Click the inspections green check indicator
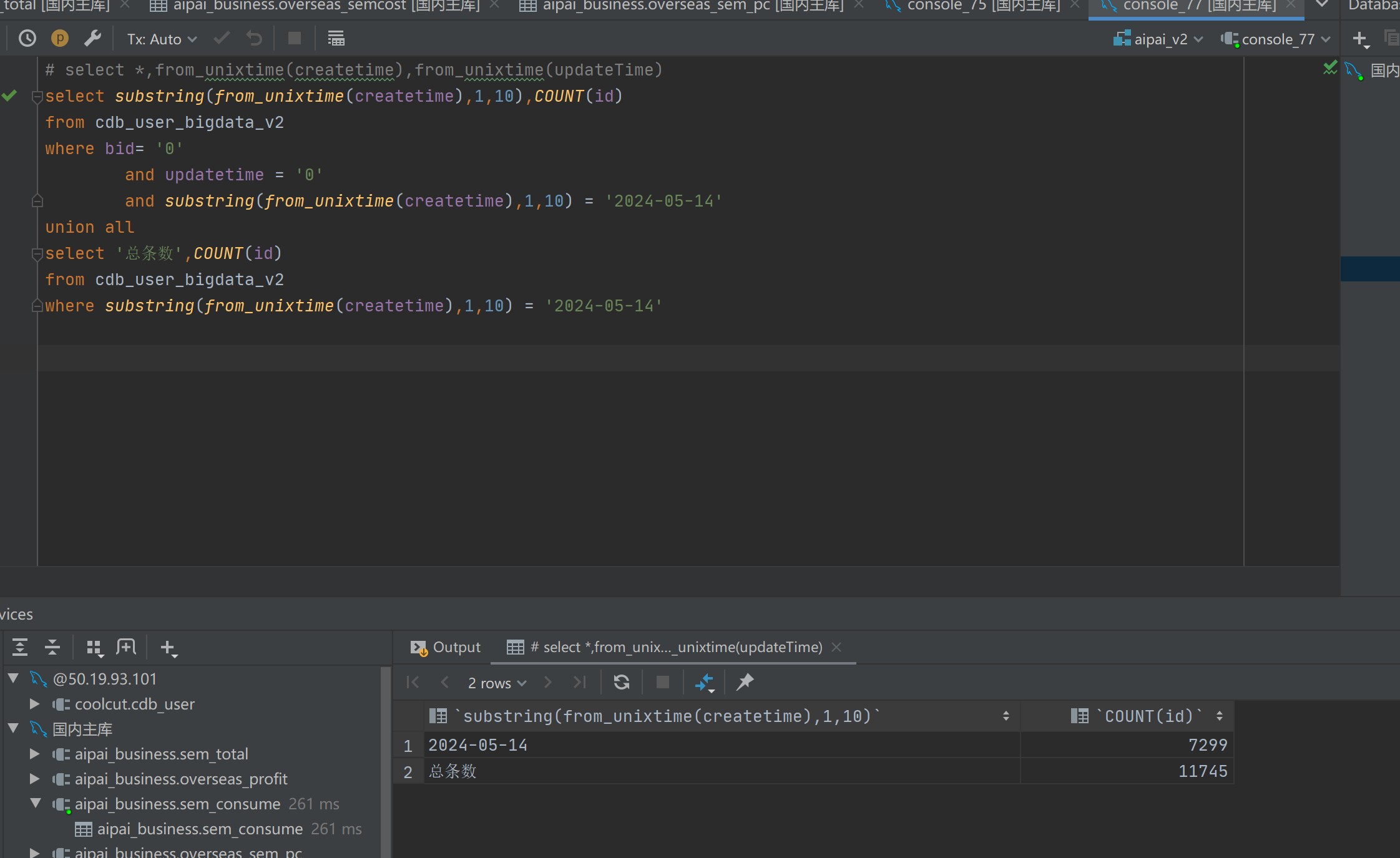 pyautogui.click(x=1330, y=68)
